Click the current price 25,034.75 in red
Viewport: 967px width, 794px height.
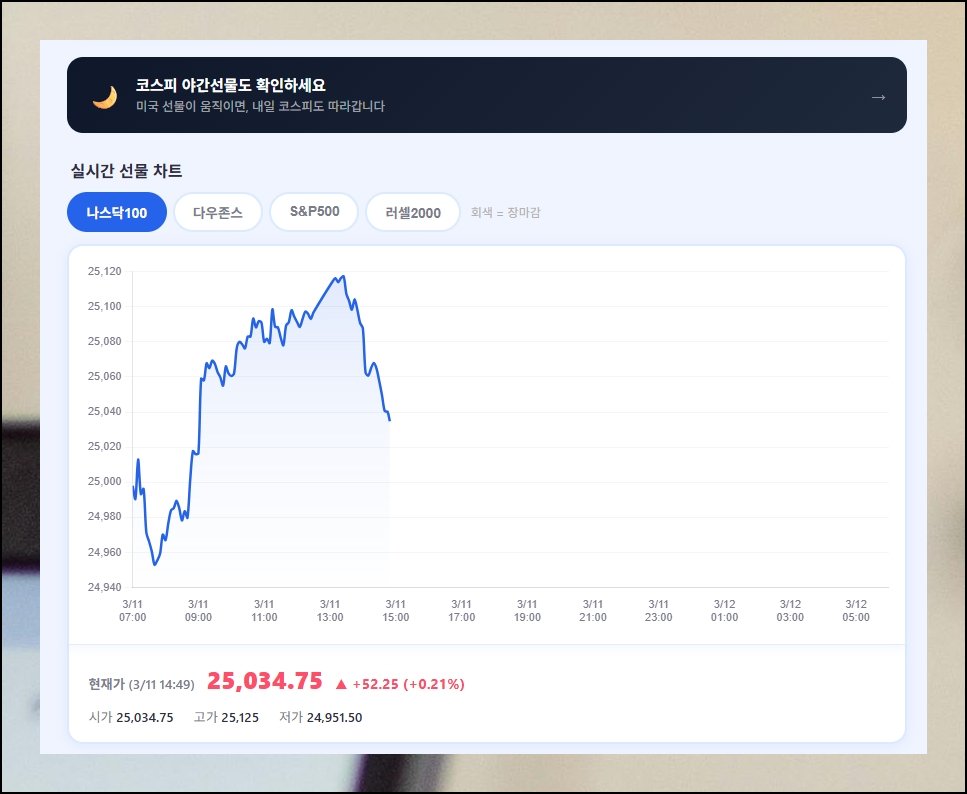coord(265,681)
